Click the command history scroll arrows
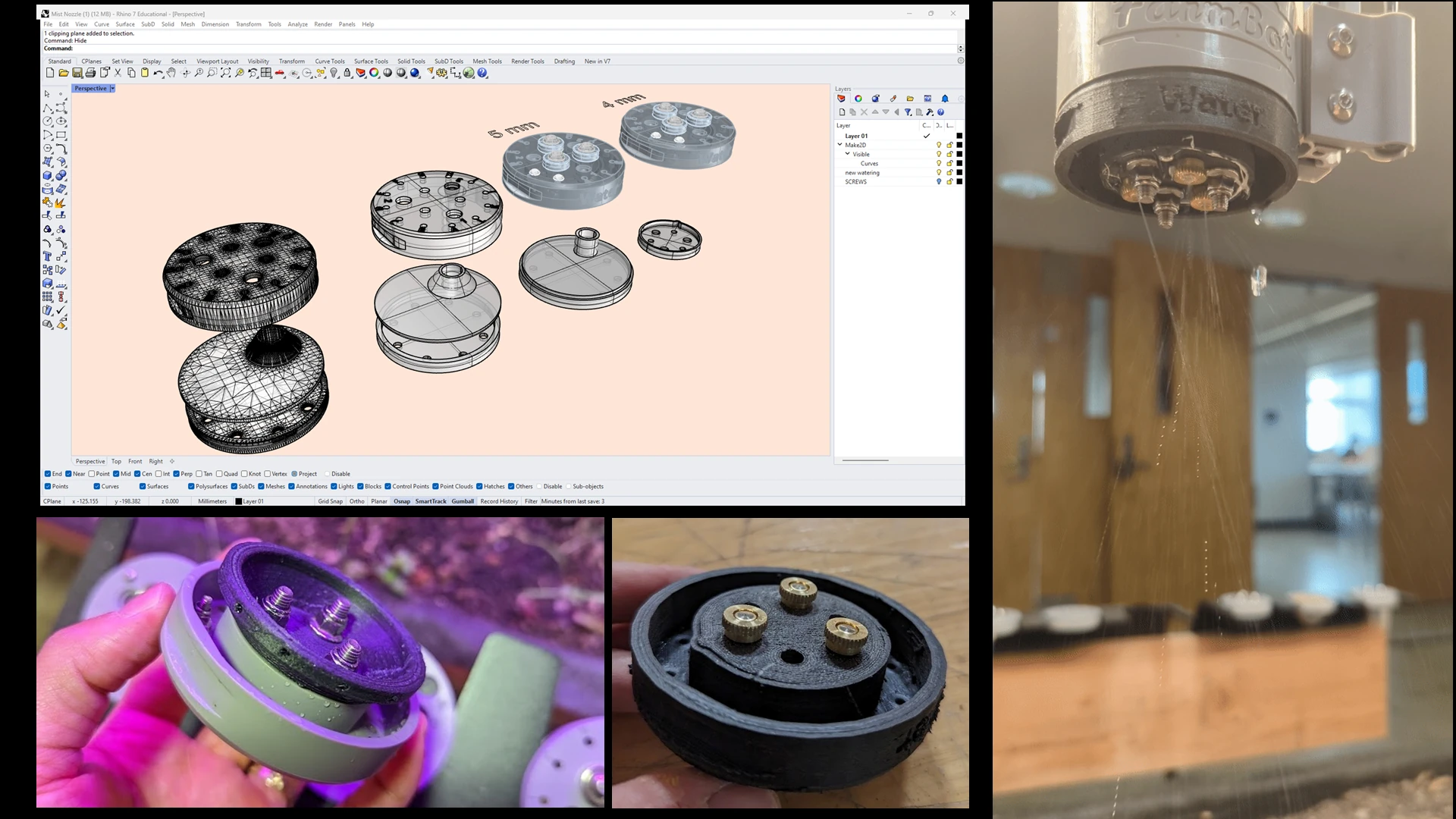The image size is (1456, 819). 961,49
